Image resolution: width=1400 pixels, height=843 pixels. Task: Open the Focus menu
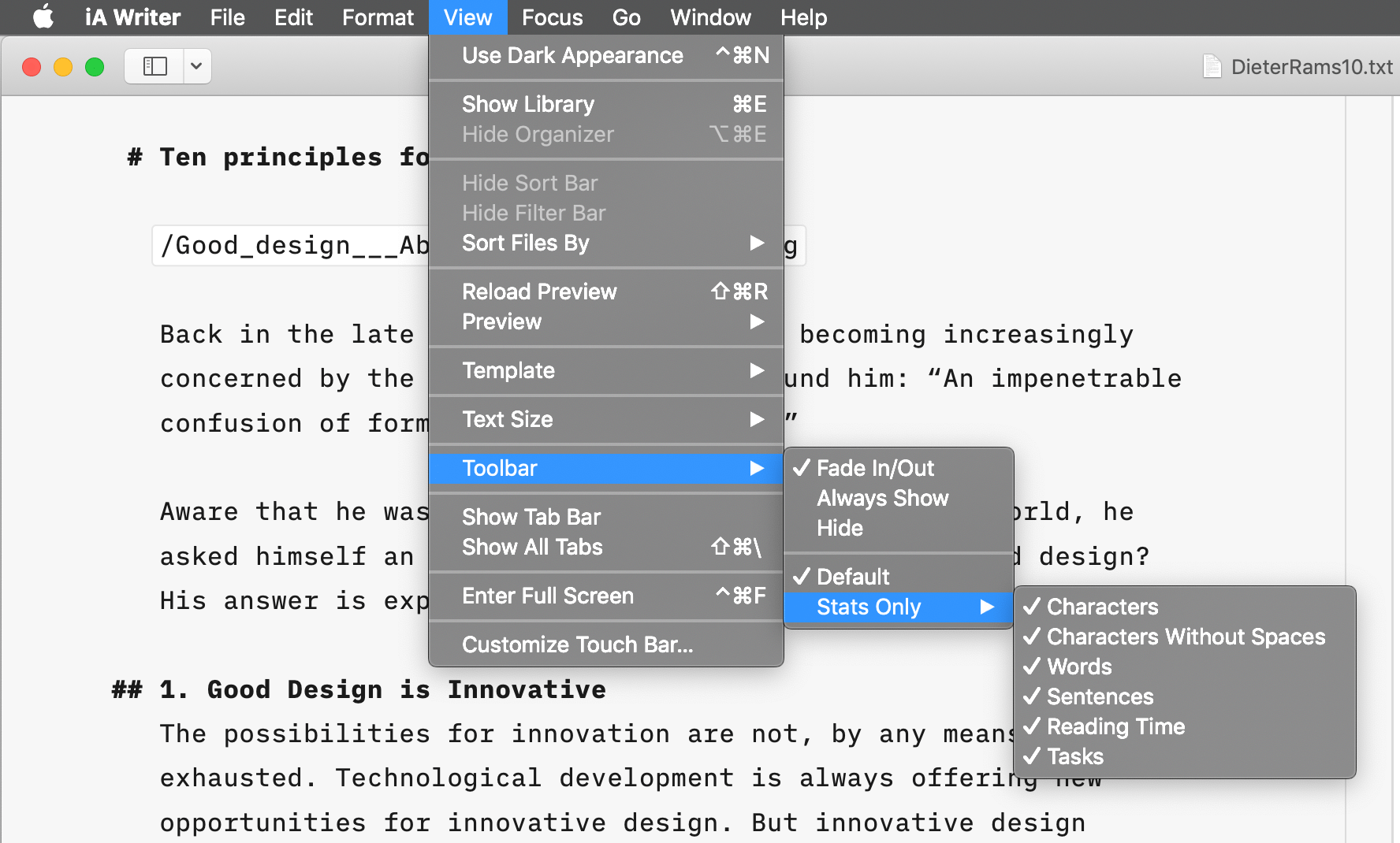coord(552,17)
